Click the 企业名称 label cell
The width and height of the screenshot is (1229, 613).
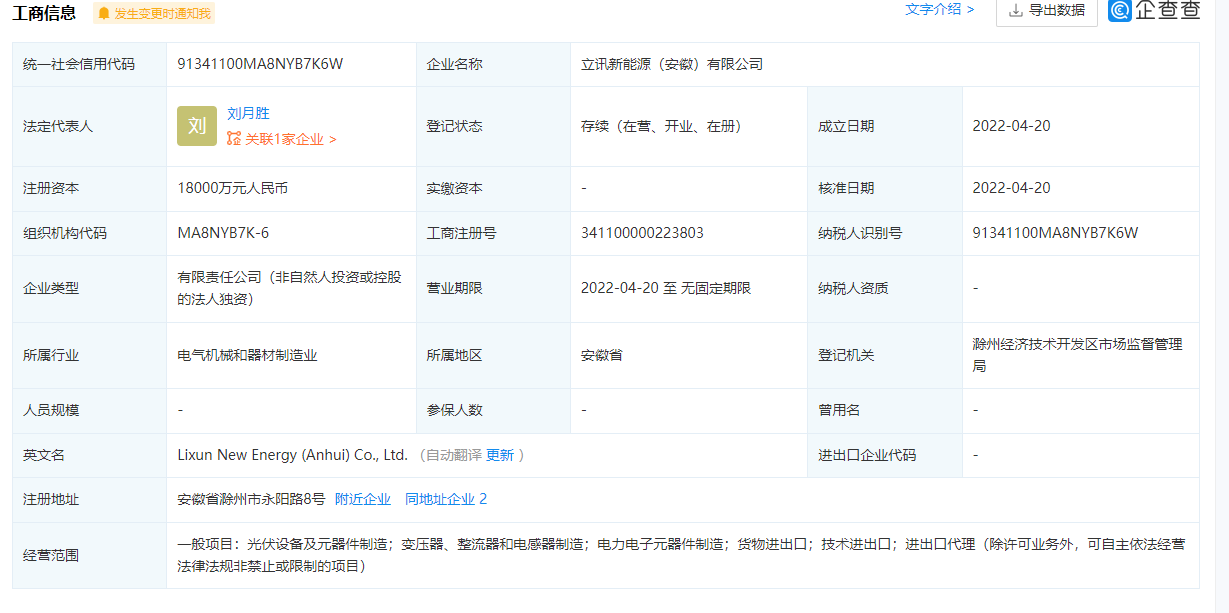pyautogui.click(x=493, y=64)
